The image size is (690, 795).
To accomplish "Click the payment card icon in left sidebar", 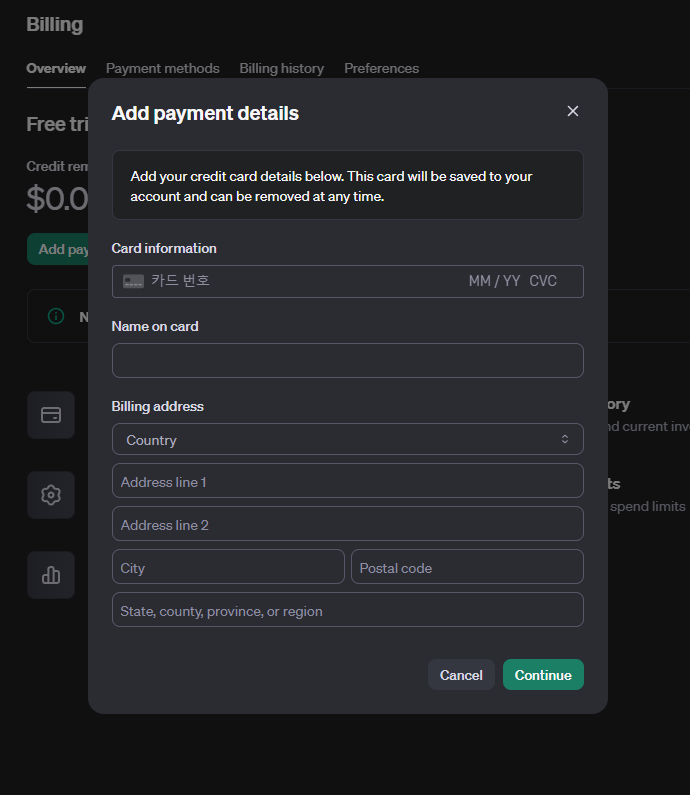I will tap(51, 415).
